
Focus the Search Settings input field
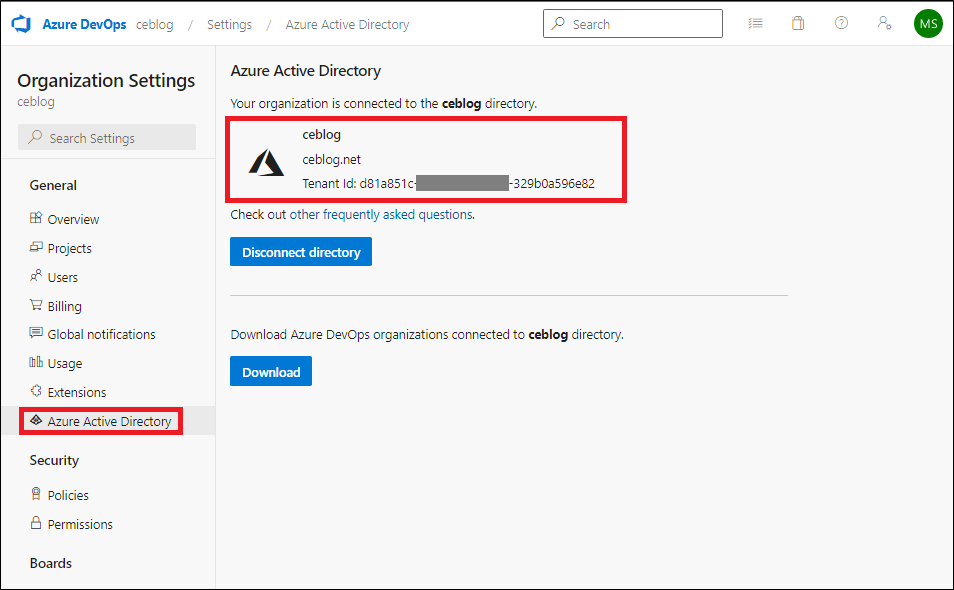[x=107, y=137]
